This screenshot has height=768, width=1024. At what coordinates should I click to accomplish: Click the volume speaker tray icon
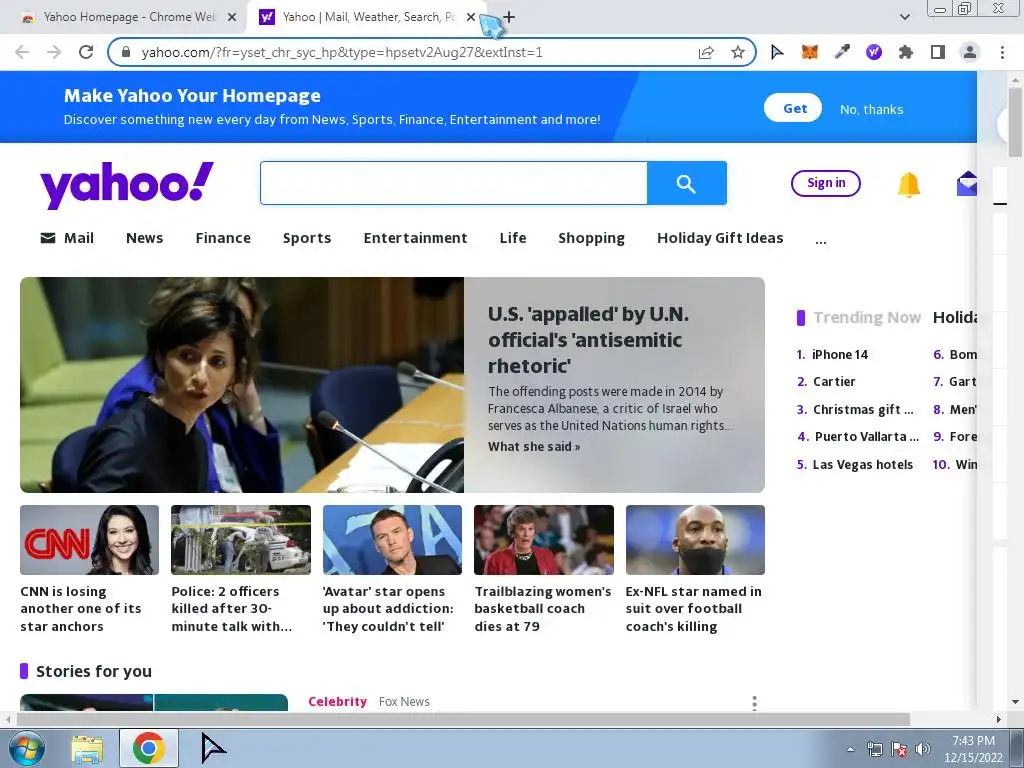click(x=923, y=749)
